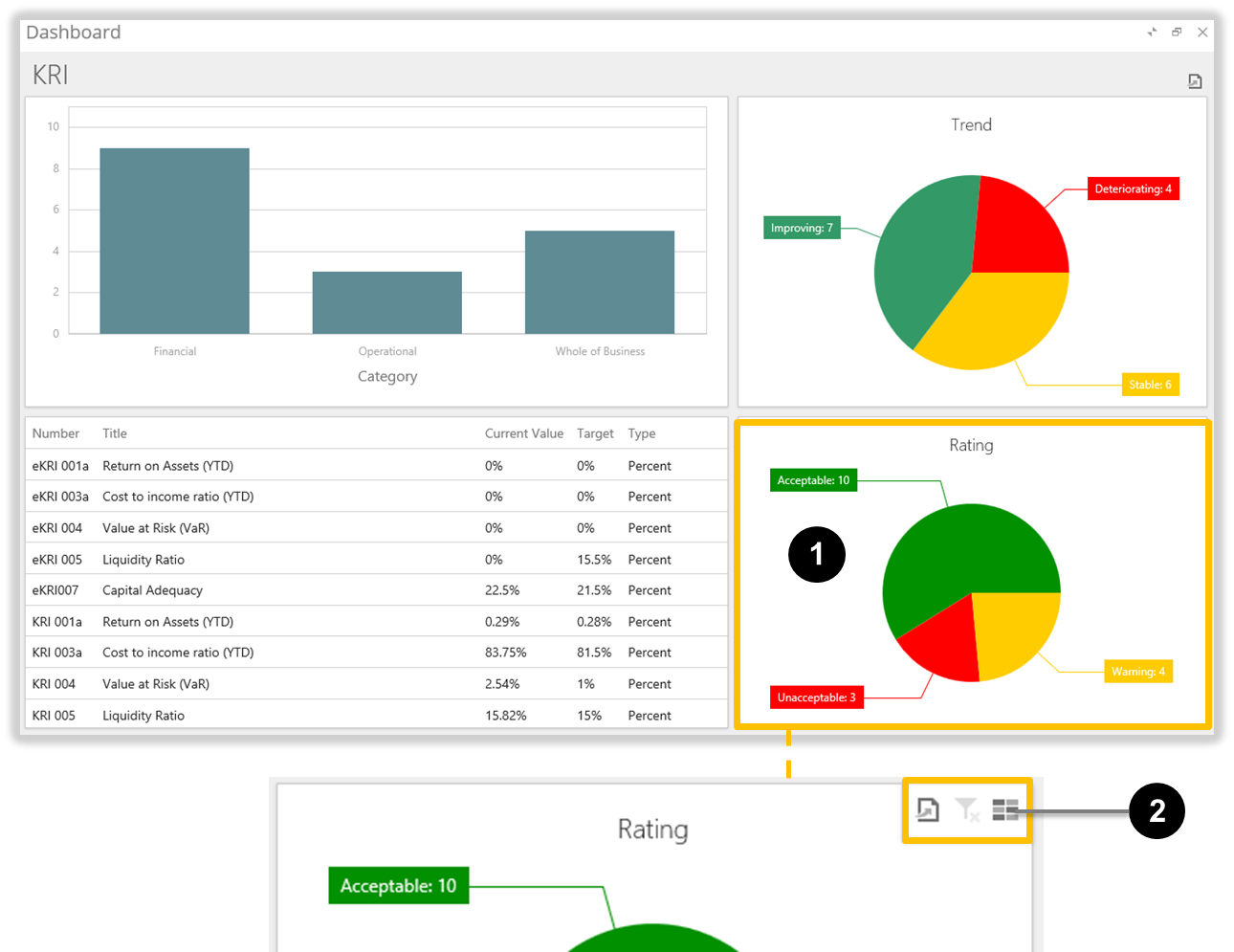Select the KRI 001a row
Screen dimensions: 1234x952
point(376,622)
